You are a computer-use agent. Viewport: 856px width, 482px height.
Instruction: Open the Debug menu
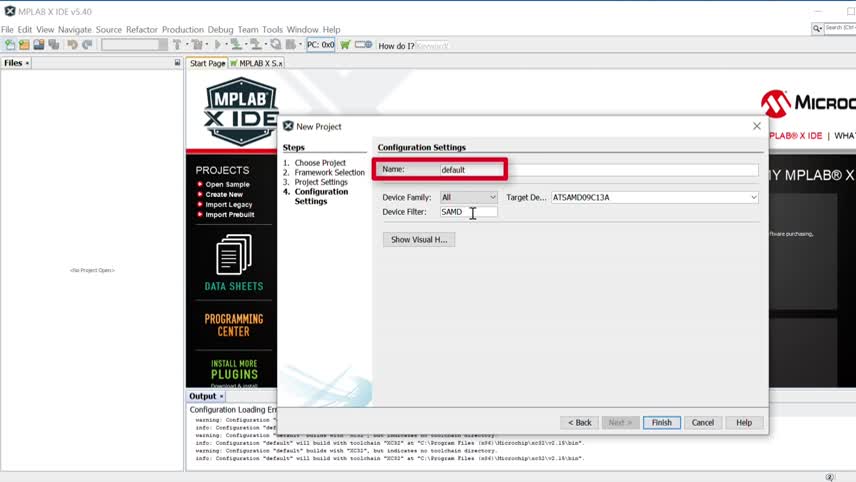tap(221, 29)
